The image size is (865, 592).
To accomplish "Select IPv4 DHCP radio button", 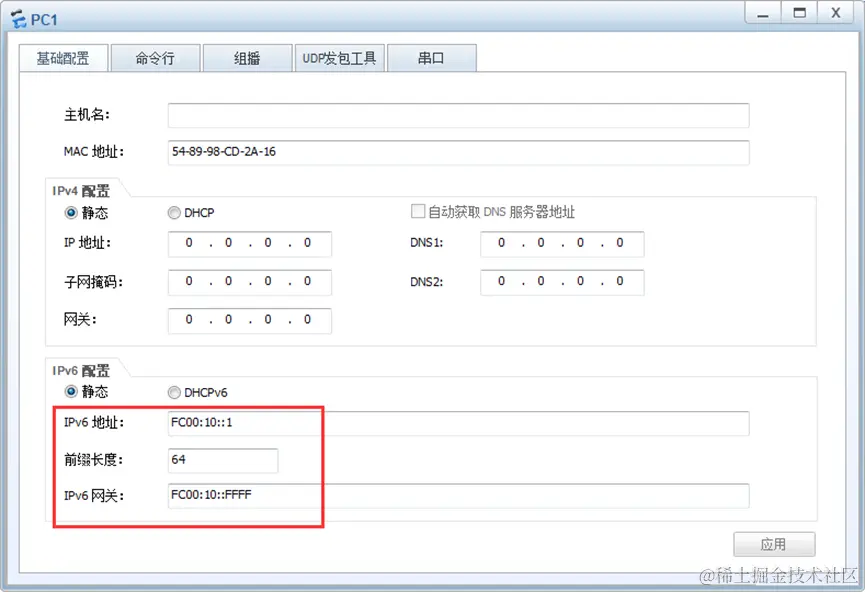I will [174, 212].
